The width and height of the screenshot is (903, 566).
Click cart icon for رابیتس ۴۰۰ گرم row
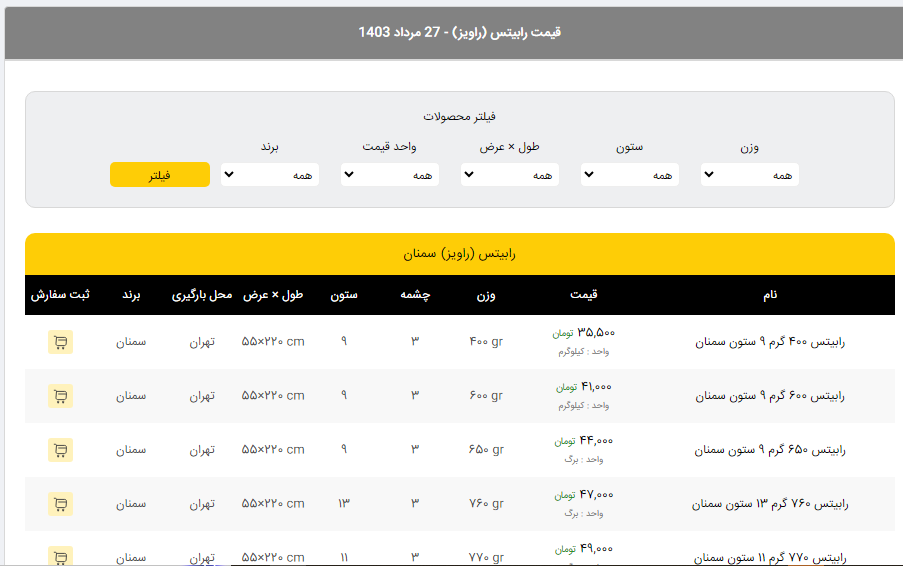(60, 342)
